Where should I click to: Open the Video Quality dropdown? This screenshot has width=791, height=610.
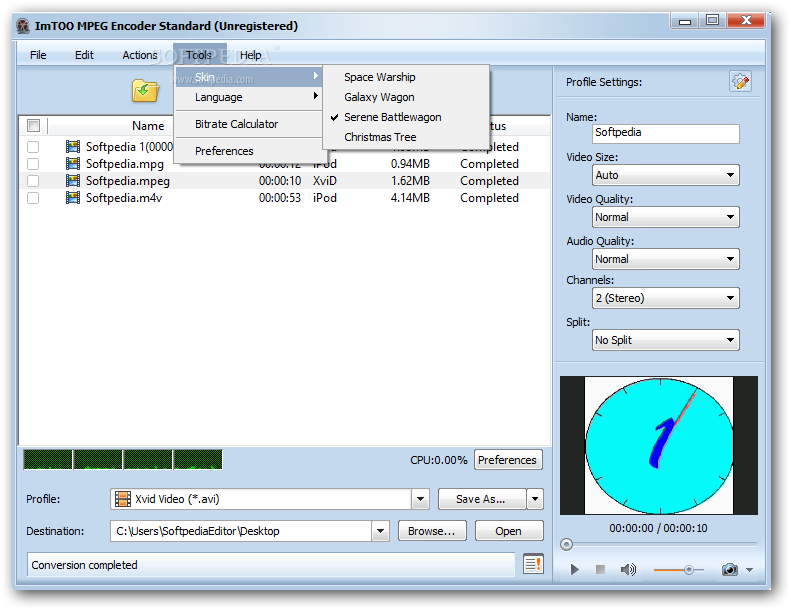(665, 217)
